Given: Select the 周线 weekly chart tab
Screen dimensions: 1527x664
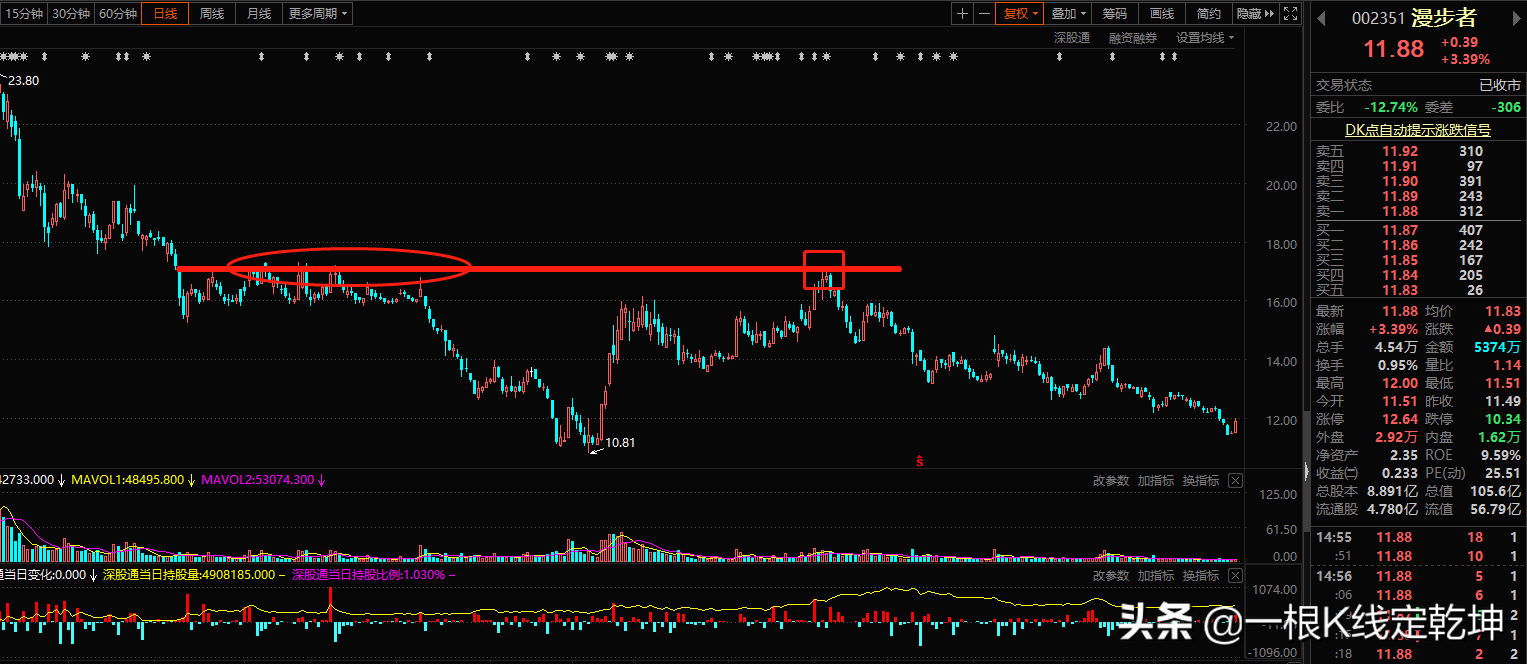Looking at the screenshot, I should 212,13.
